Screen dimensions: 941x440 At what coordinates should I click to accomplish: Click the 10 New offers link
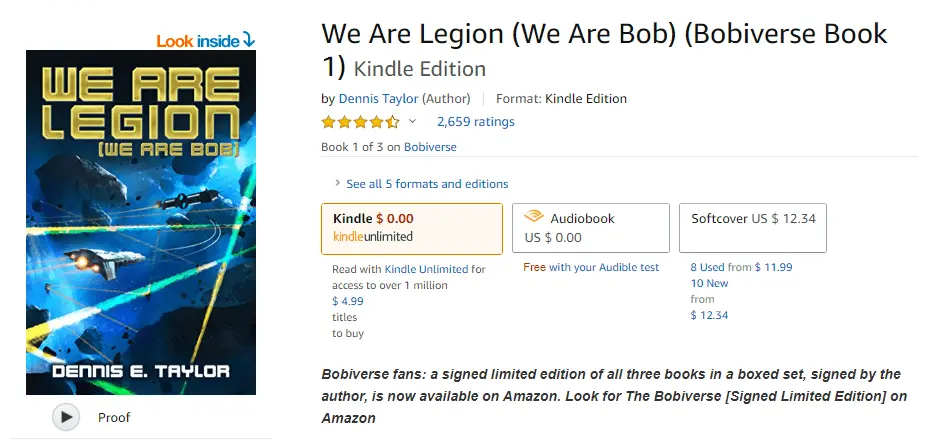click(709, 283)
